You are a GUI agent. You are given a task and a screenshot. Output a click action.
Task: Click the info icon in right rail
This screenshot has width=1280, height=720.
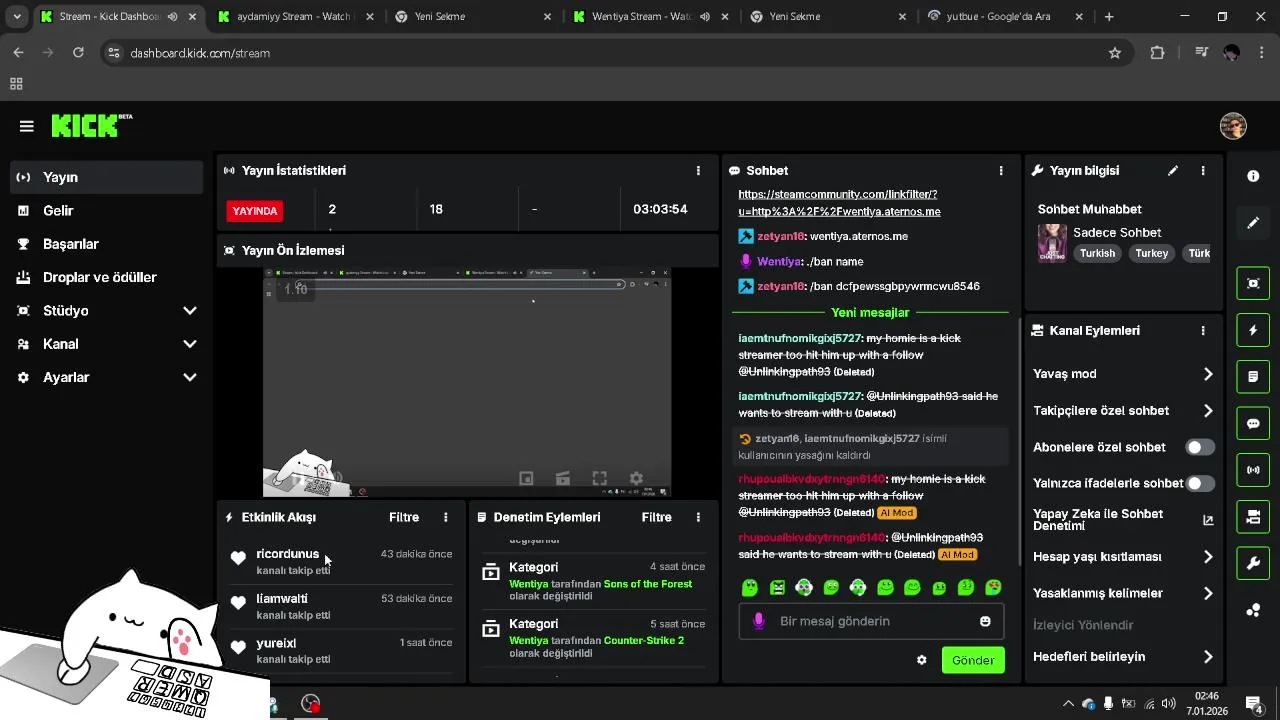tap(1253, 176)
